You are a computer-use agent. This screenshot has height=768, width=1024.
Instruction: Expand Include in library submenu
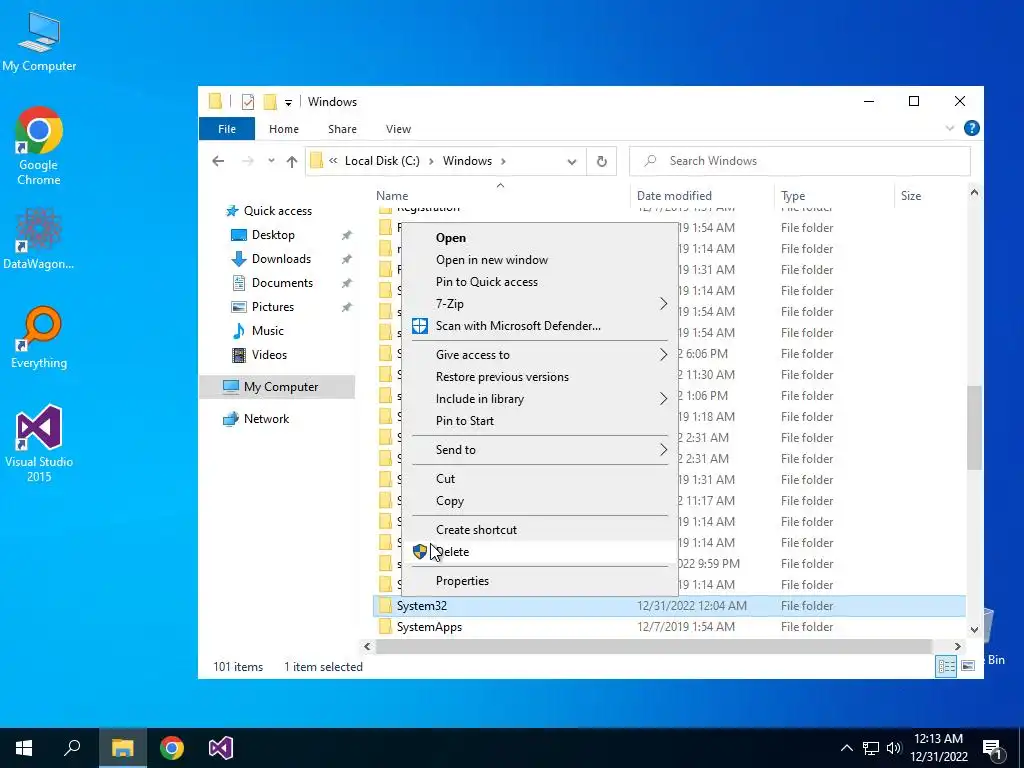pos(540,399)
